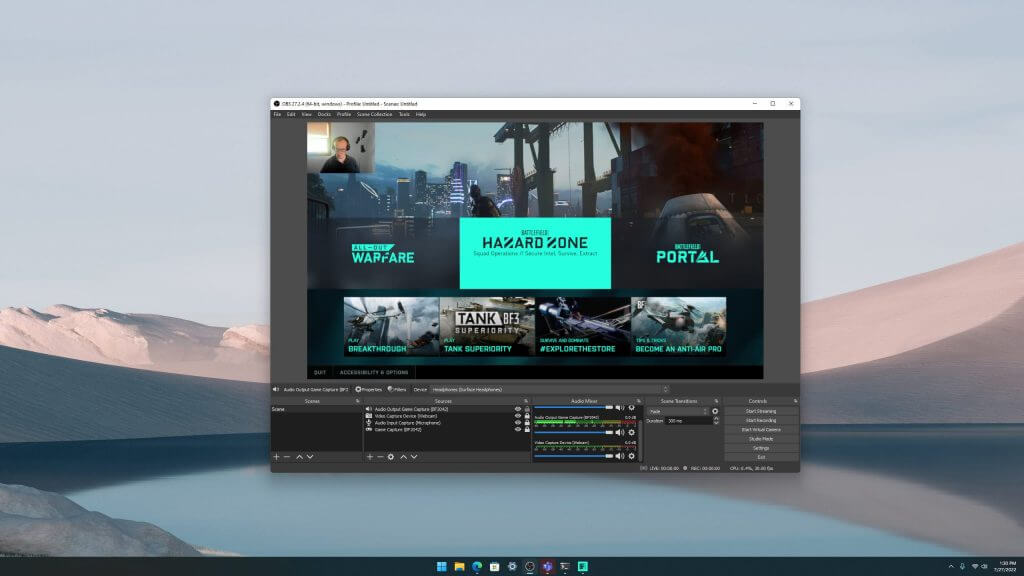Adjust the Audio Output Game Capture volume slider
Screen dimensions: 1024x576
(x=573, y=432)
